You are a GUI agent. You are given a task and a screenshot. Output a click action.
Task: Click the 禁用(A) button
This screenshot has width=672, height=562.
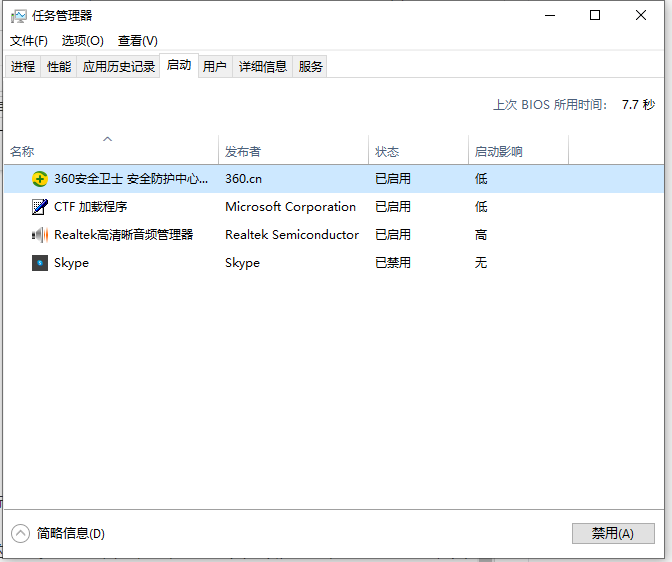pyautogui.click(x=613, y=534)
